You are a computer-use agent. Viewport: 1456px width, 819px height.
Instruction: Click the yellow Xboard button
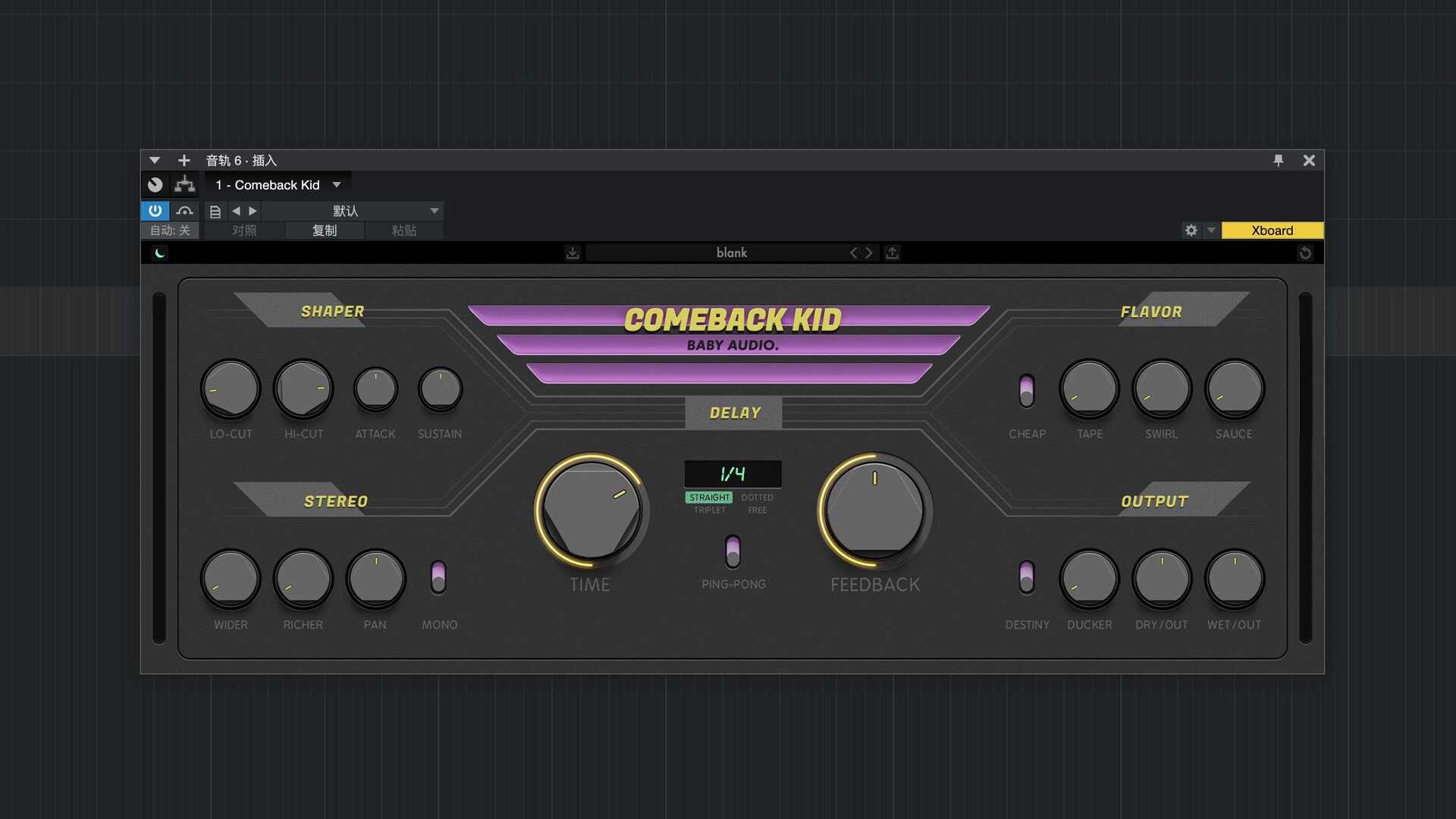tap(1272, 231)
